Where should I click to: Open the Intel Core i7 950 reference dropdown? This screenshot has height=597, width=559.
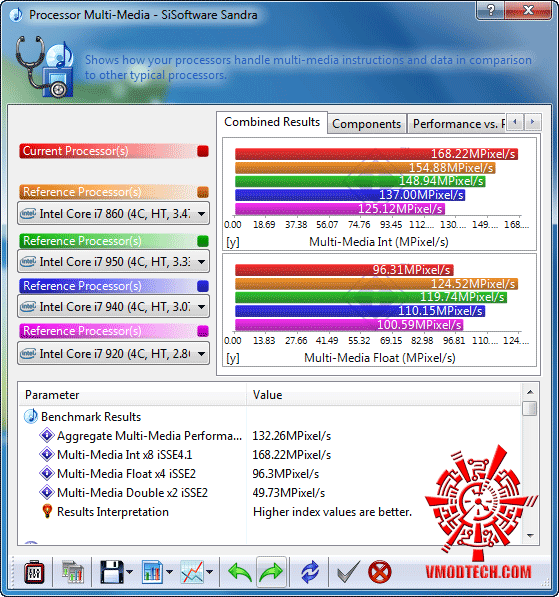tap(113, 262)
